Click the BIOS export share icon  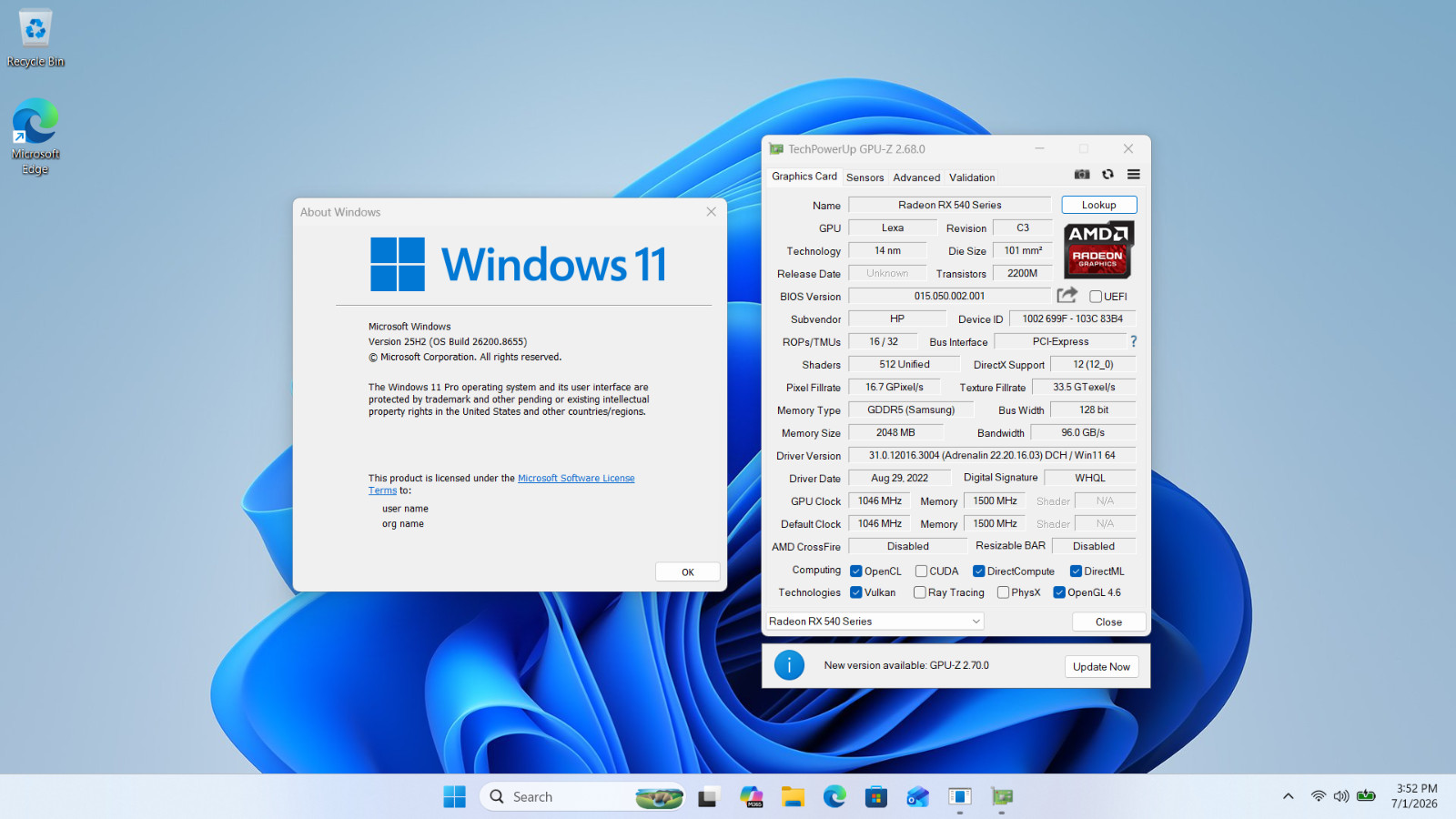[x=1067, y=295]
